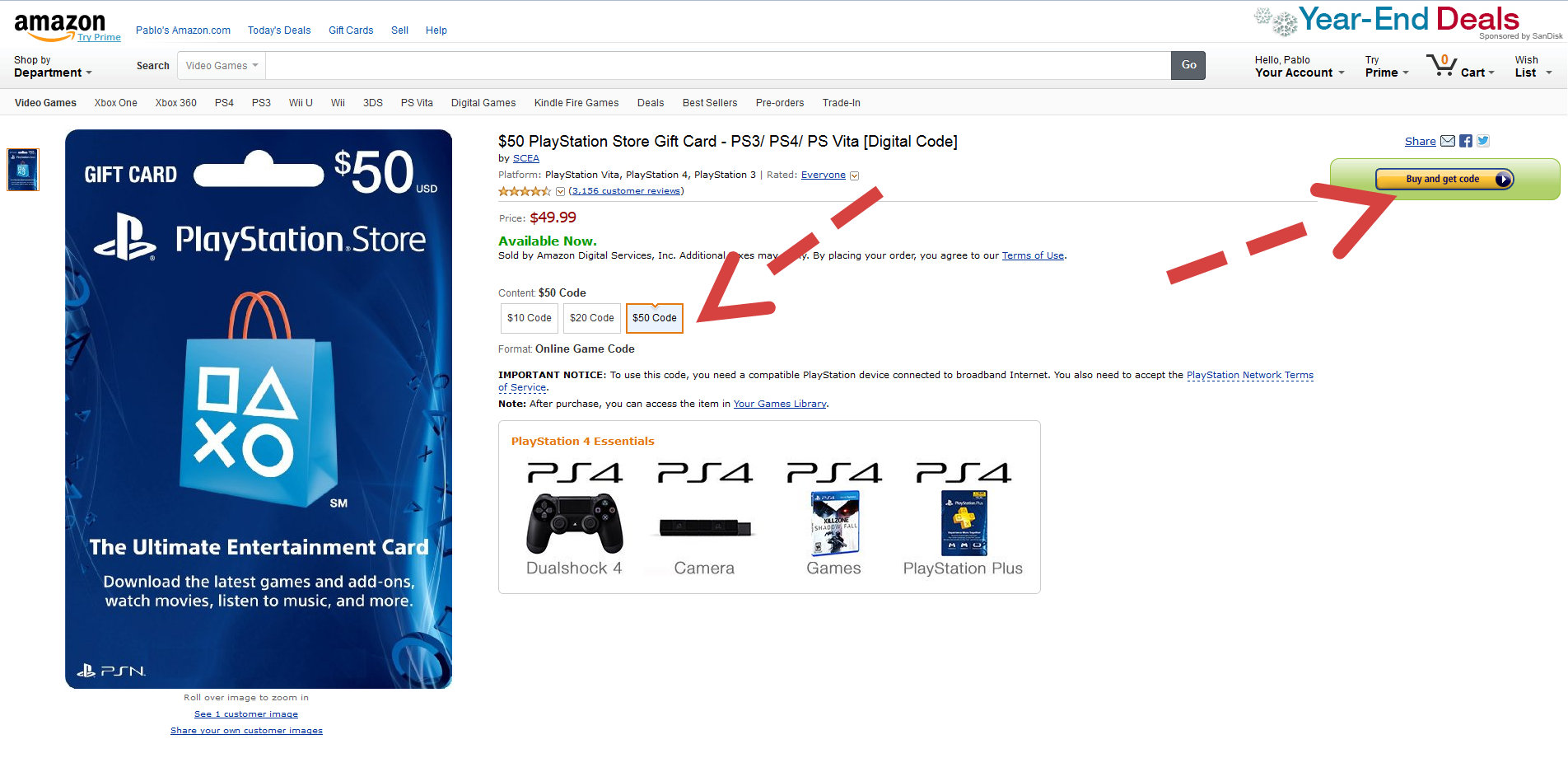
Task: Open Video Games search category dropdown
Action: (222, 66)
